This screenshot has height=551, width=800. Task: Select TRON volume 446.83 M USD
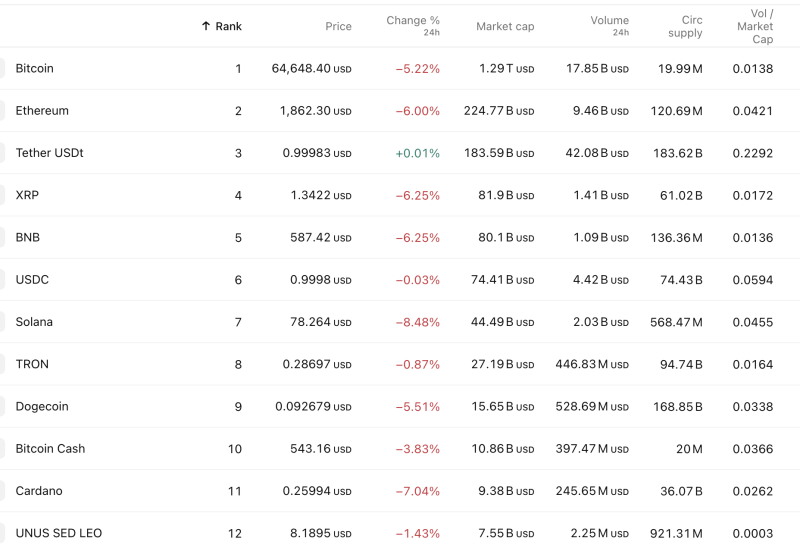(592, 364)
